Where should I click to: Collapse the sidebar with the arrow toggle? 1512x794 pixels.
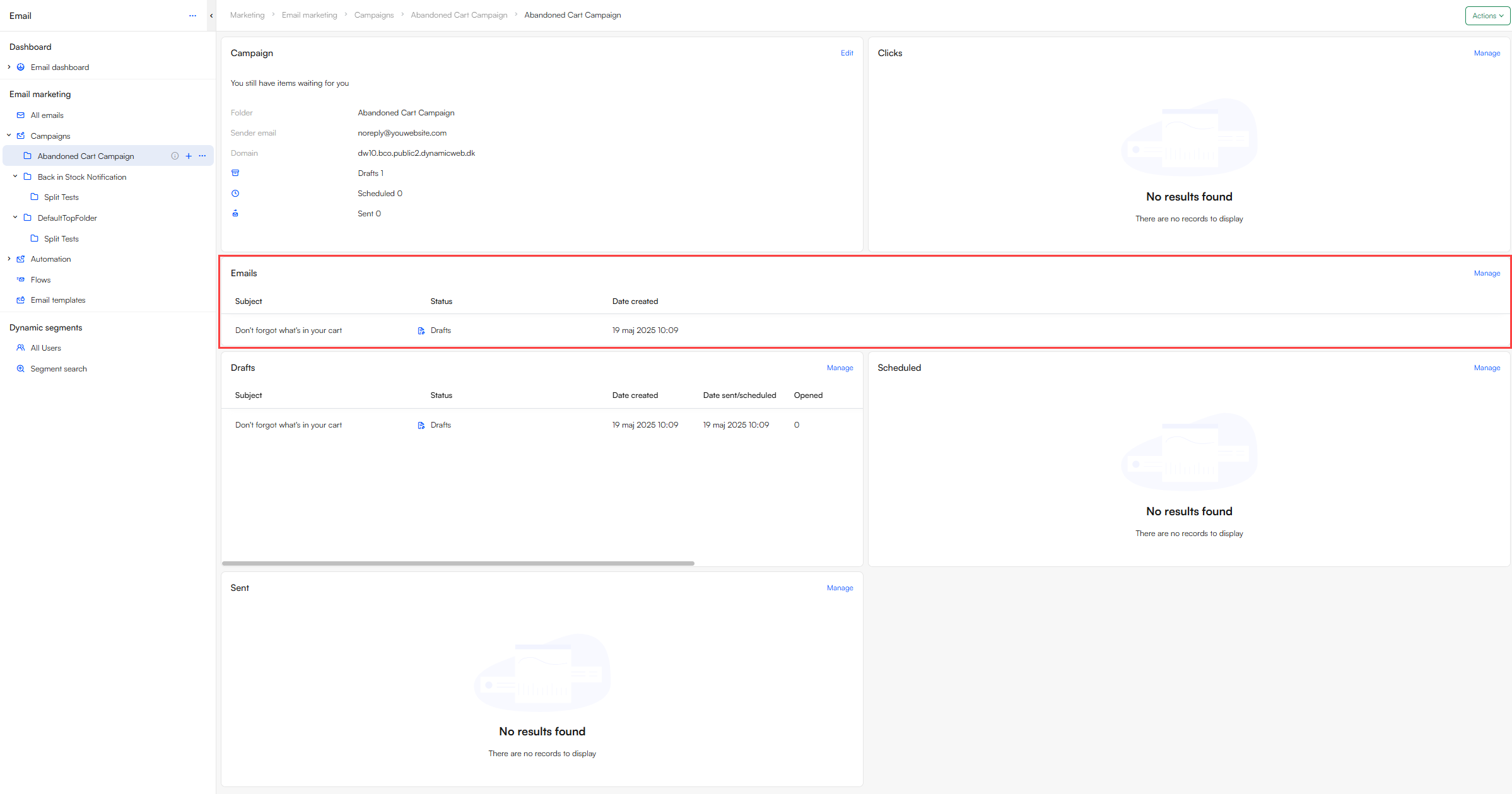[211, 16]
